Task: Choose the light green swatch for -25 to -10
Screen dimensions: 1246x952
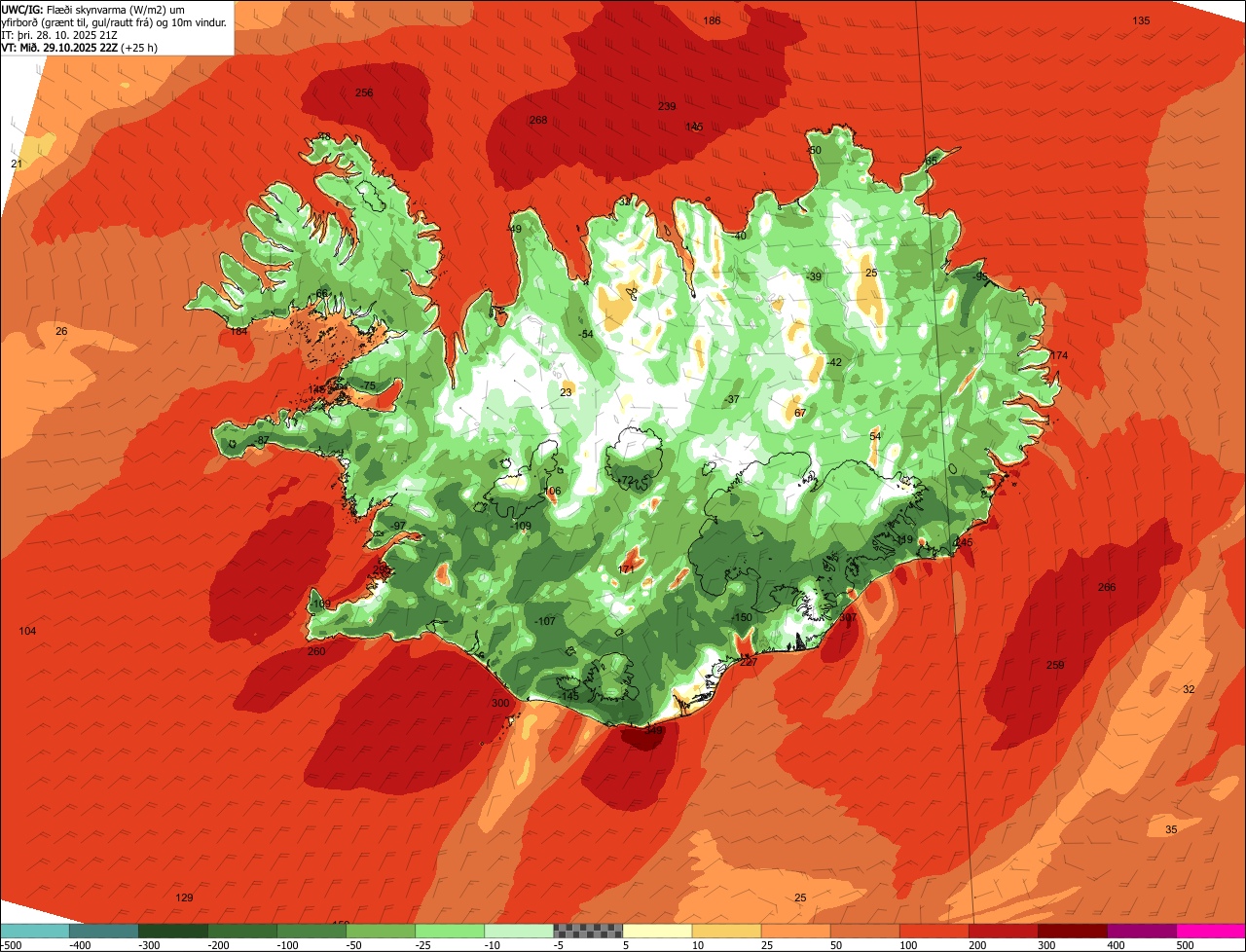Action: pyautogui.click(x=450, y=930)
